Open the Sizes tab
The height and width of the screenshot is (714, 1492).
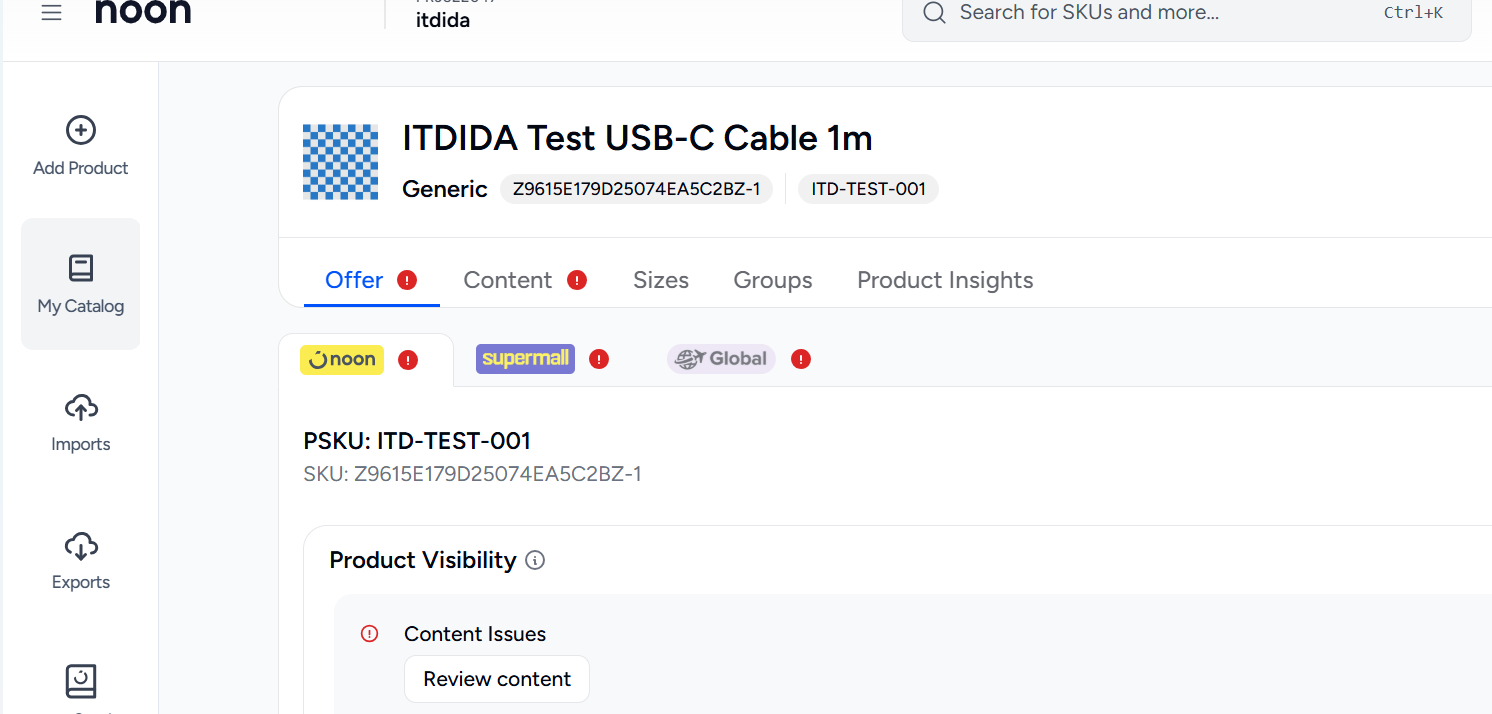[x=661, y=280]
